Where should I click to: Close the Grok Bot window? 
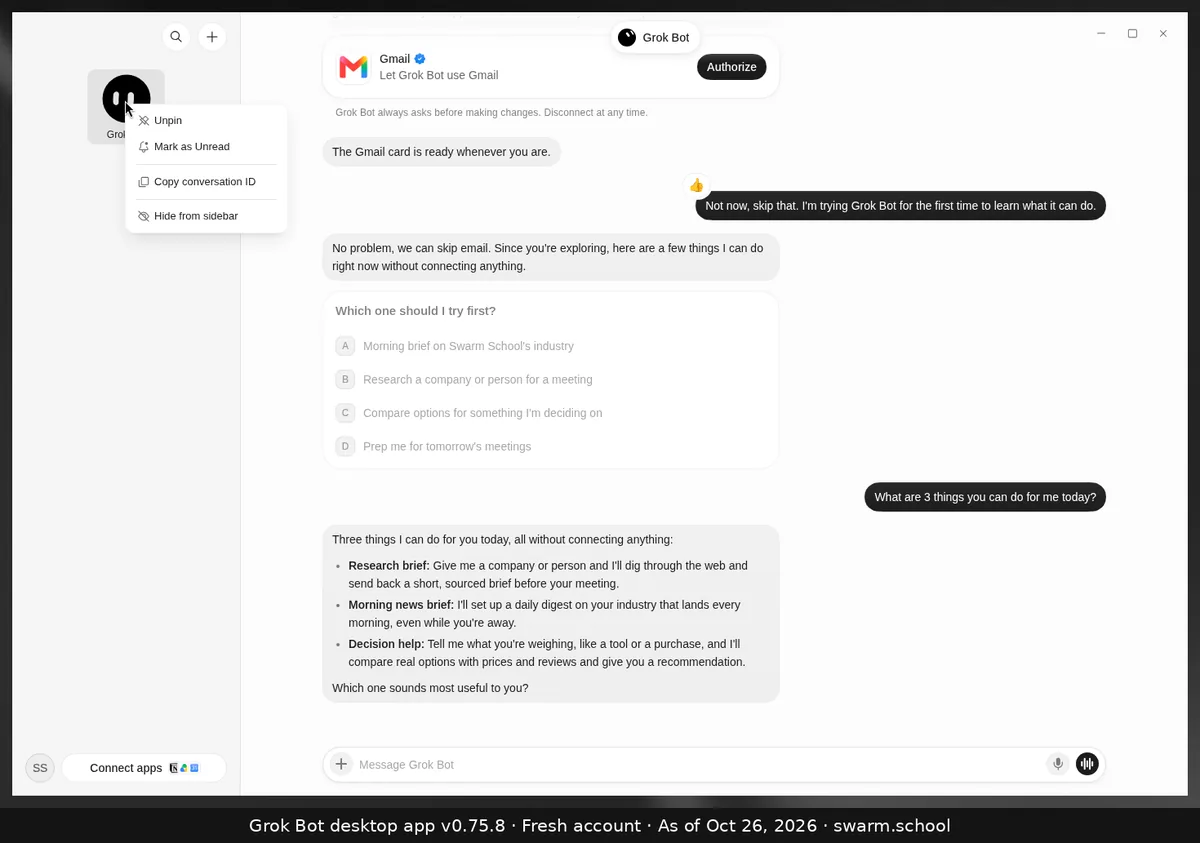click(x=1163, y=33)
